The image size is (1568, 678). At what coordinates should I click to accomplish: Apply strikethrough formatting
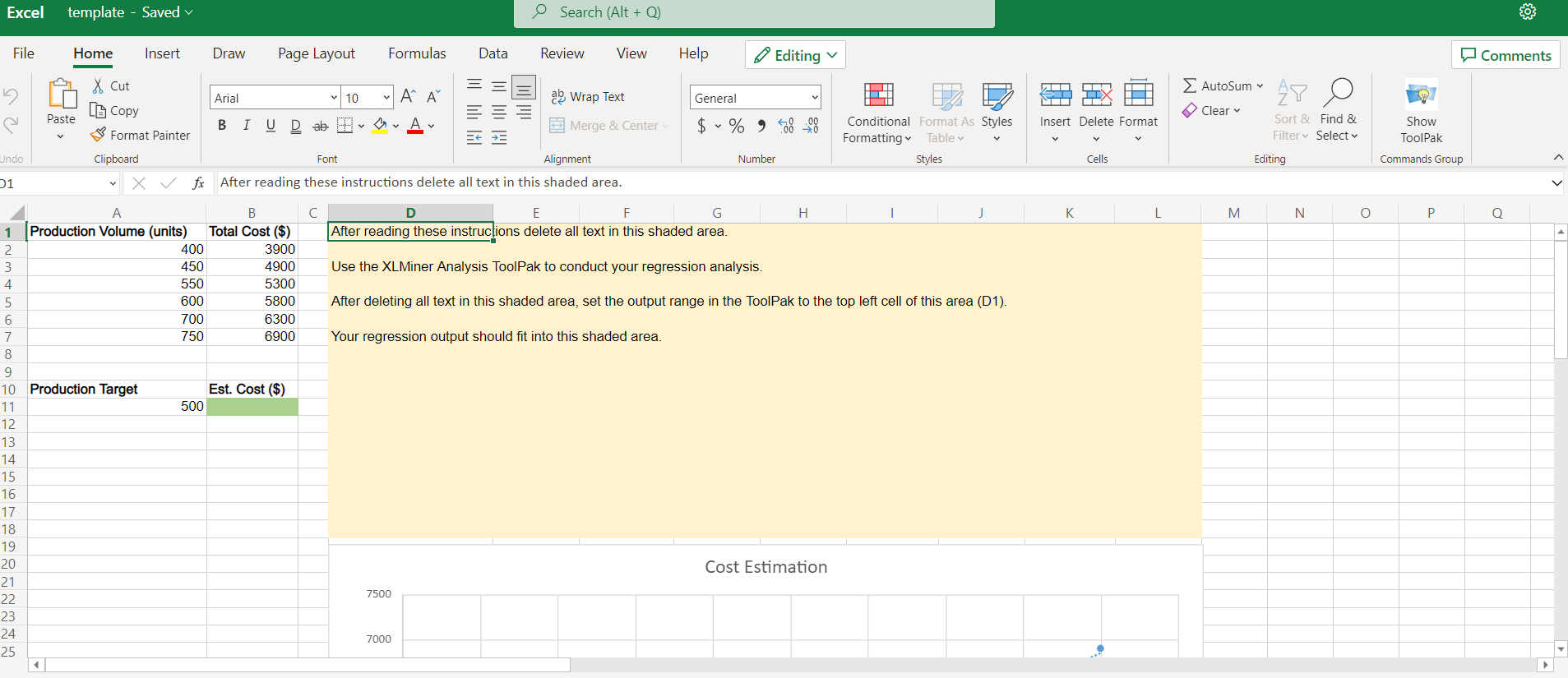[321, 126]
